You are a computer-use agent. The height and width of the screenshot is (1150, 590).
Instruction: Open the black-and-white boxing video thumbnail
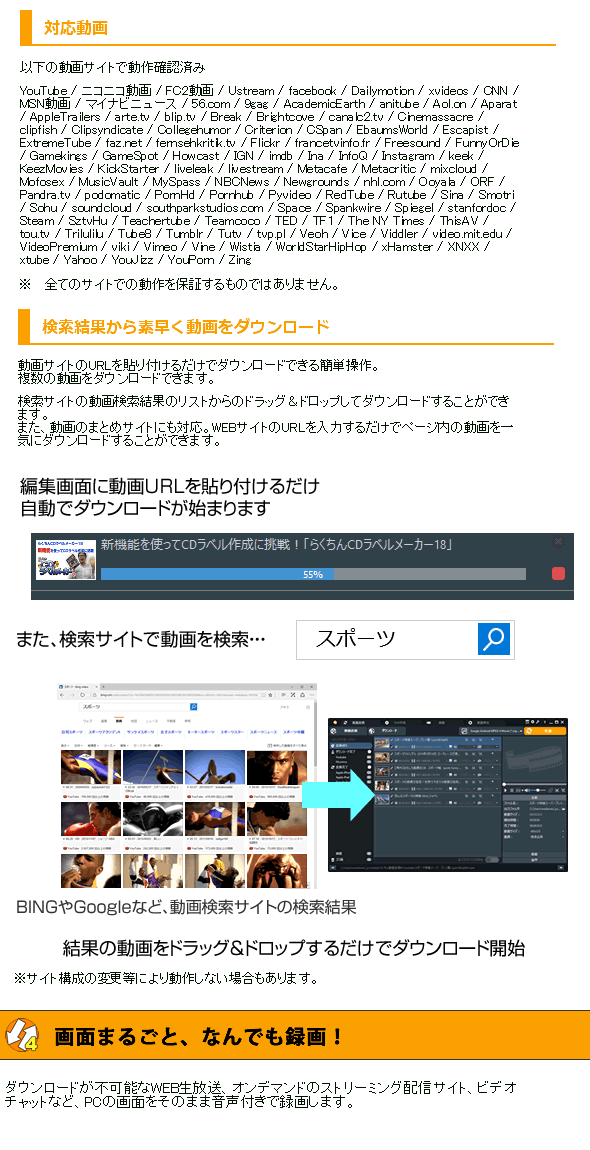pyautogui.click(x=153, y=818)
